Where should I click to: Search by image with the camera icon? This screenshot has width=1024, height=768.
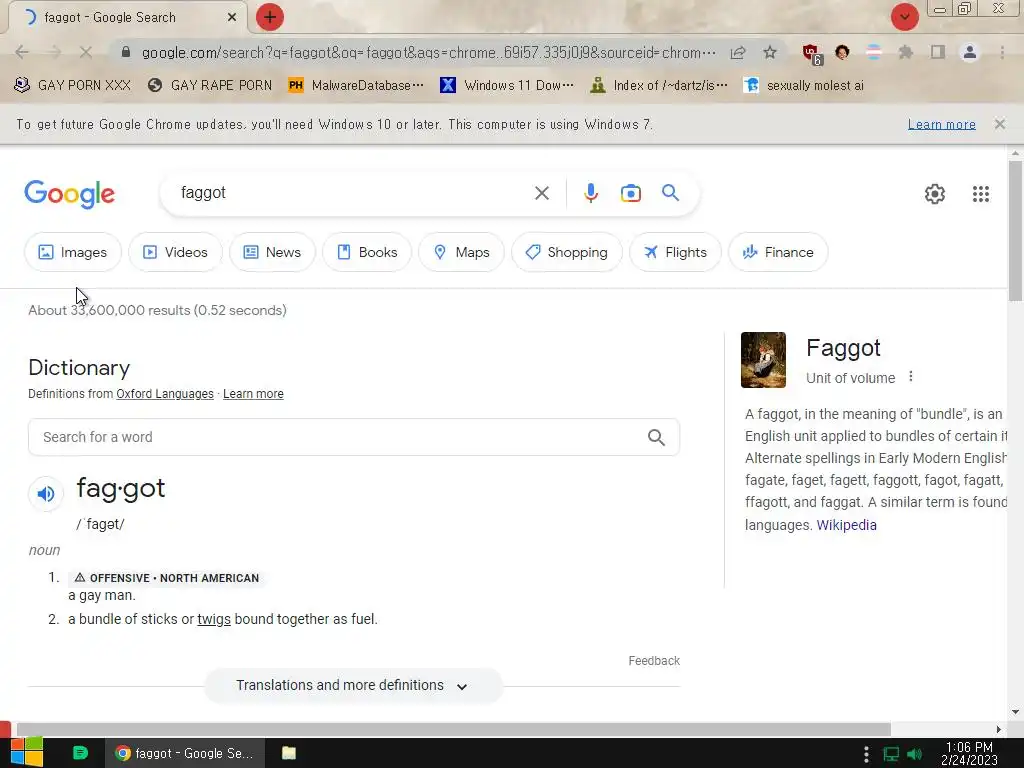(x=630, y=193)
